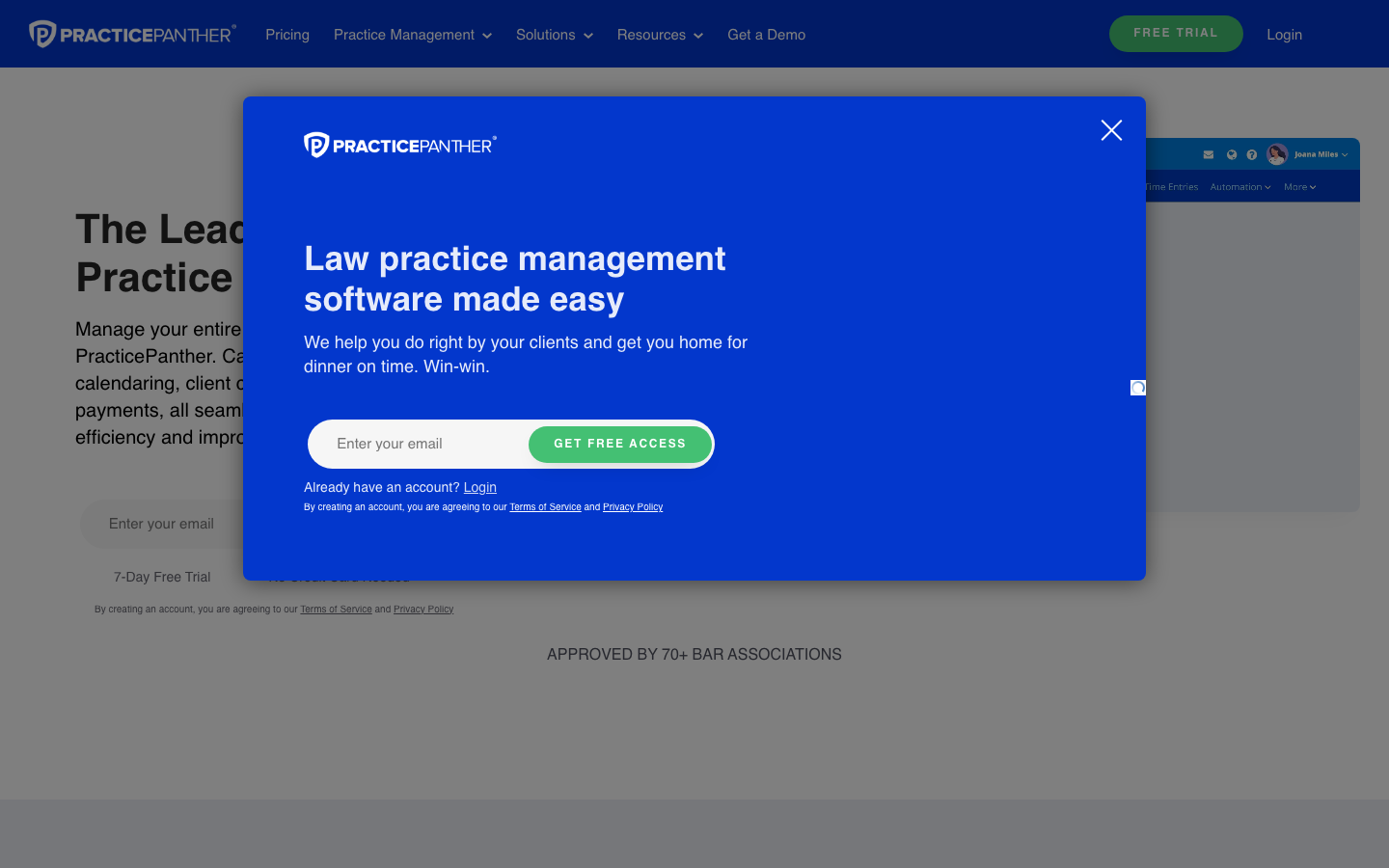Click the Joana Miles profile avatar

pyautogui.click(x=1277, y=154)
